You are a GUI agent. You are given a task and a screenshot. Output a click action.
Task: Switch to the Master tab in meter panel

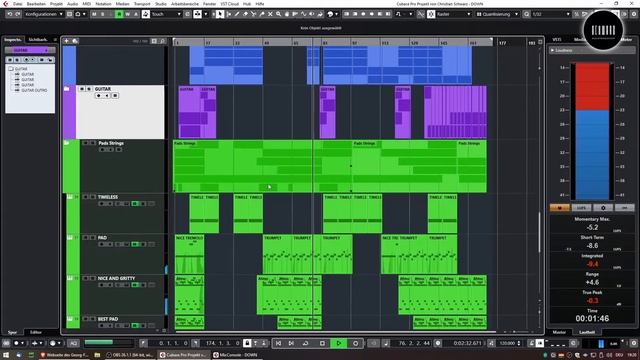(559, 332)
